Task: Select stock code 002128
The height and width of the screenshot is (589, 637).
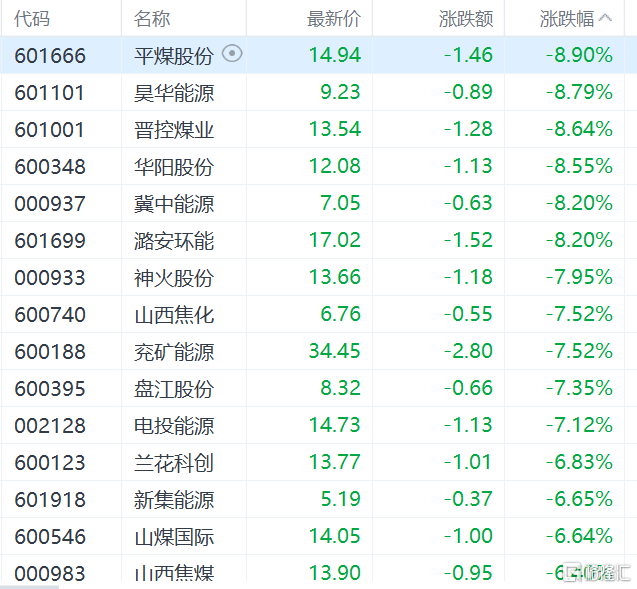Action: tap(50, 425)
